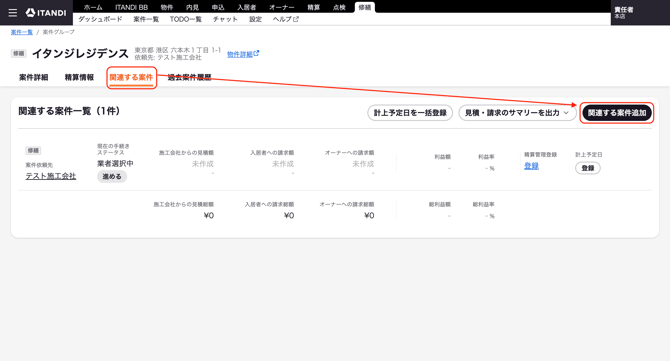
Task: Select the 修繕 top navigation tab
Action: click(x=365, y=7)
